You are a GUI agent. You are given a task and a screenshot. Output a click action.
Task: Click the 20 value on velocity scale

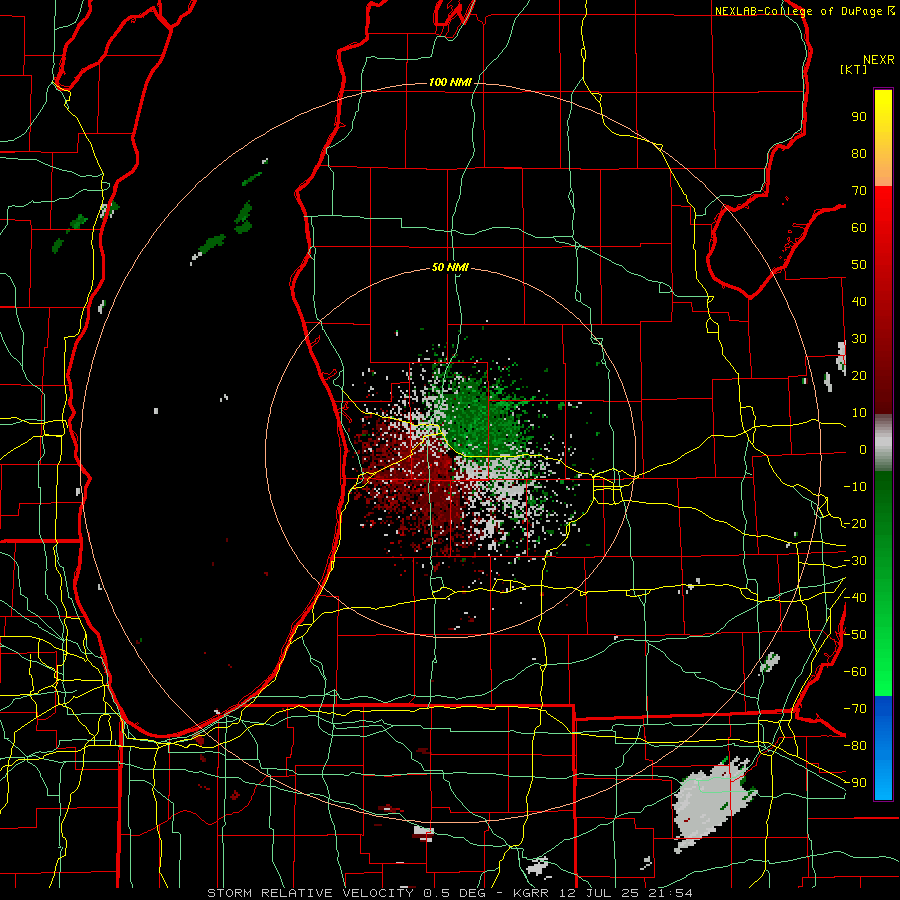[859, 376]
